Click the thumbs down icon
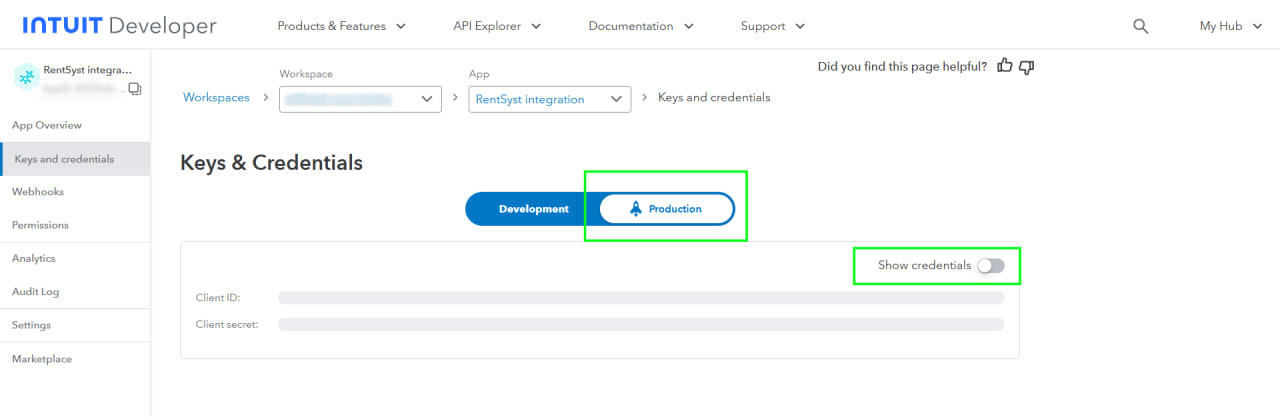 [1026, 66]
